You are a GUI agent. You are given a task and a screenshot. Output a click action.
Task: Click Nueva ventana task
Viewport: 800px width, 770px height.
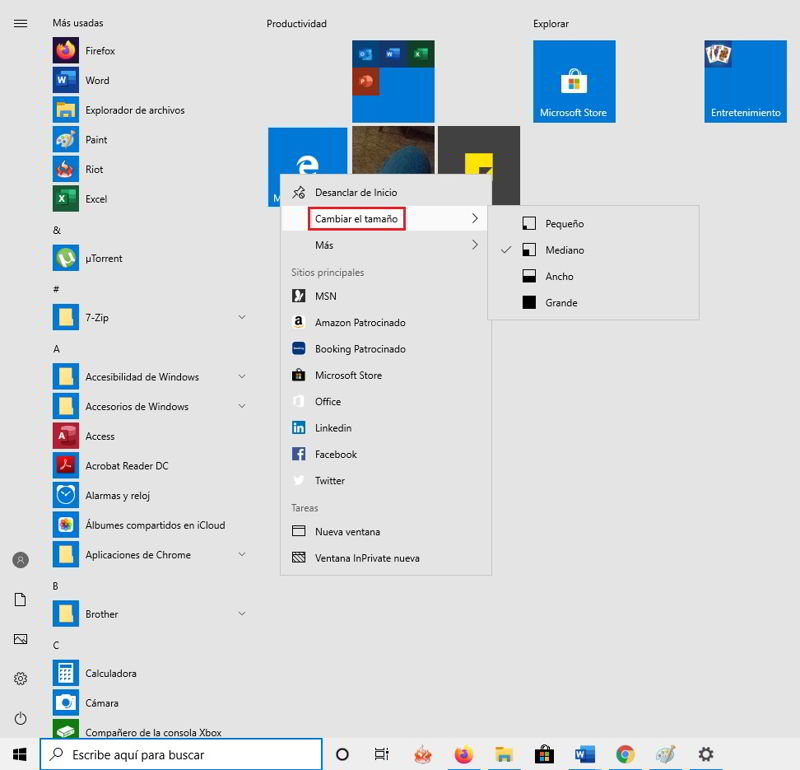[x=347, y=532]
